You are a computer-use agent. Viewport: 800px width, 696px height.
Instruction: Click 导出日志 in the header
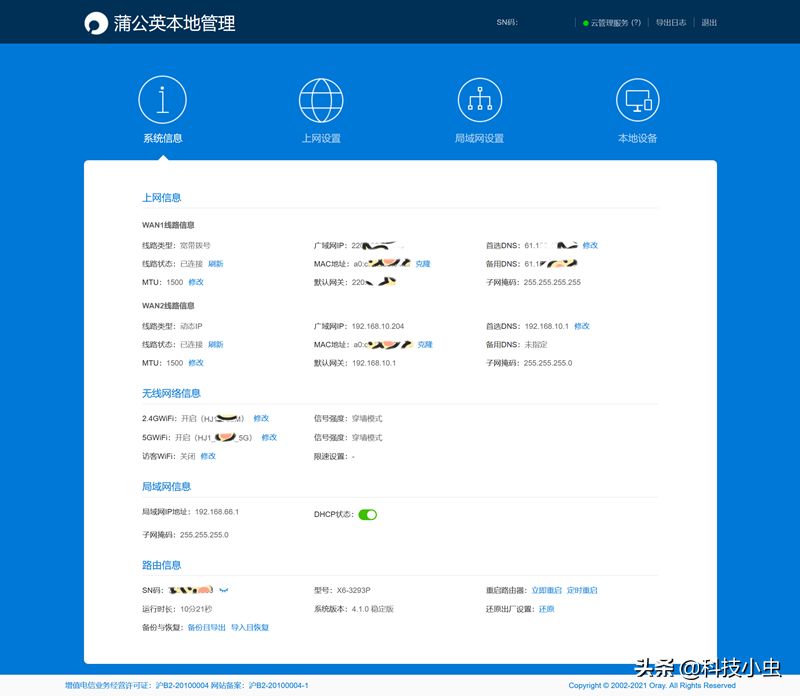(x=671, y=22)
